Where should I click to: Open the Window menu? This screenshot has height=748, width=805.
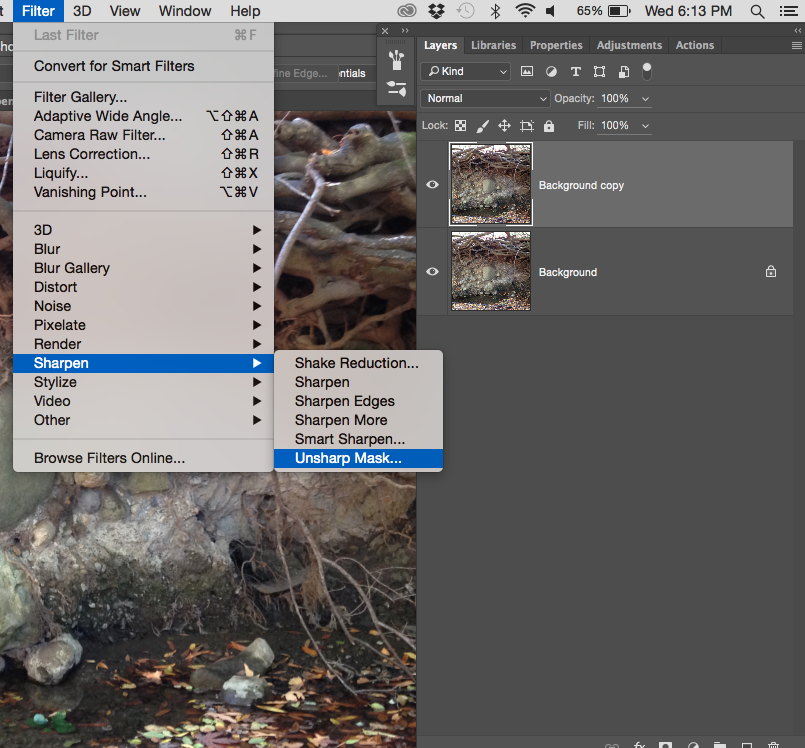click(x=185, y=11)
